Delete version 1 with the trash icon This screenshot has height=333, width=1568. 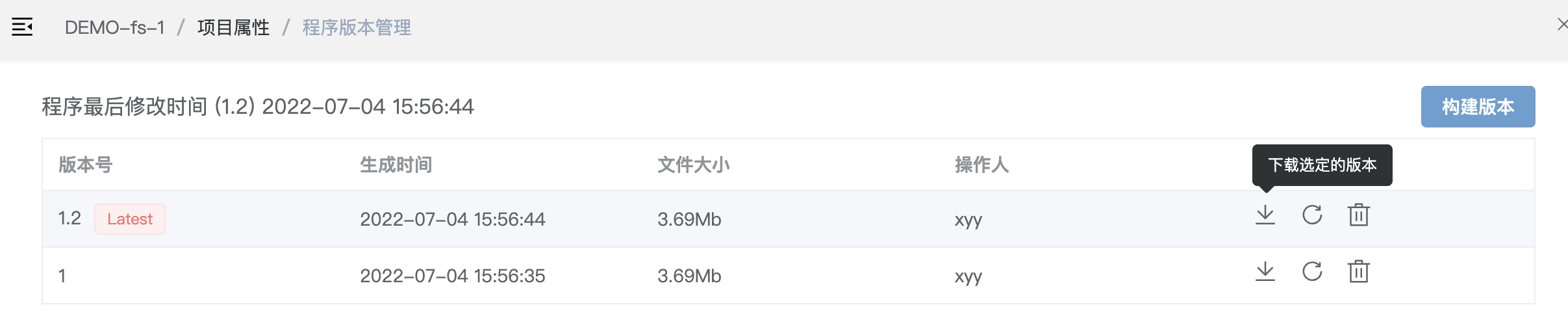click(x=1358, y=272)
